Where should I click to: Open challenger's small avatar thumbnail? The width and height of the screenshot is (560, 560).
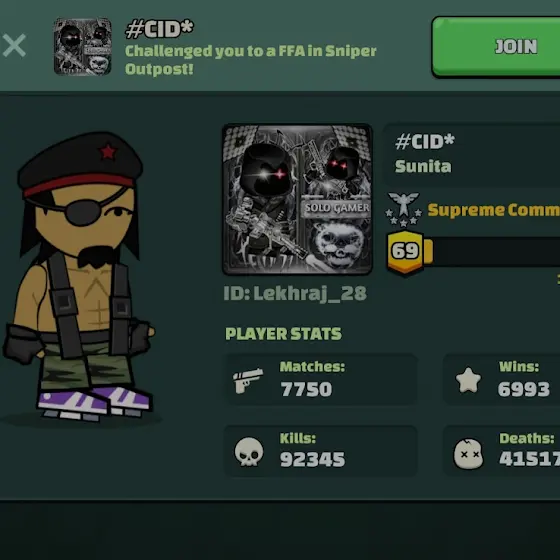pyautogui.click(x=82, y=47)
